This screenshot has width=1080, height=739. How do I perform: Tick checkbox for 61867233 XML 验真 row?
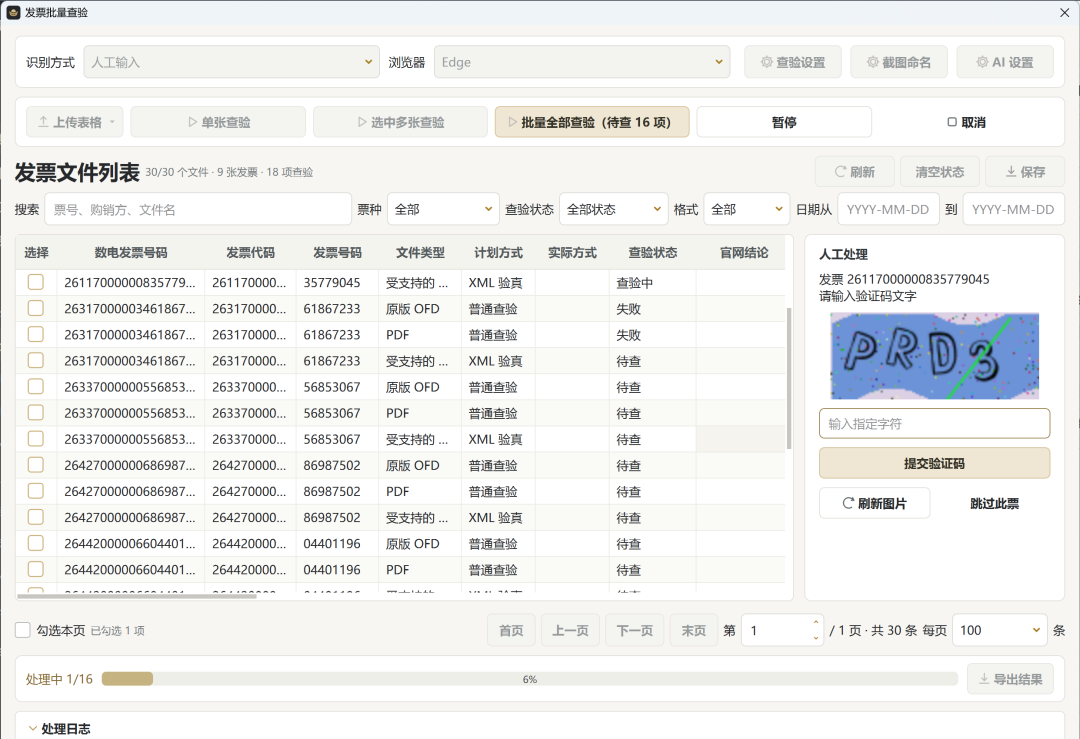coord(36,361)
